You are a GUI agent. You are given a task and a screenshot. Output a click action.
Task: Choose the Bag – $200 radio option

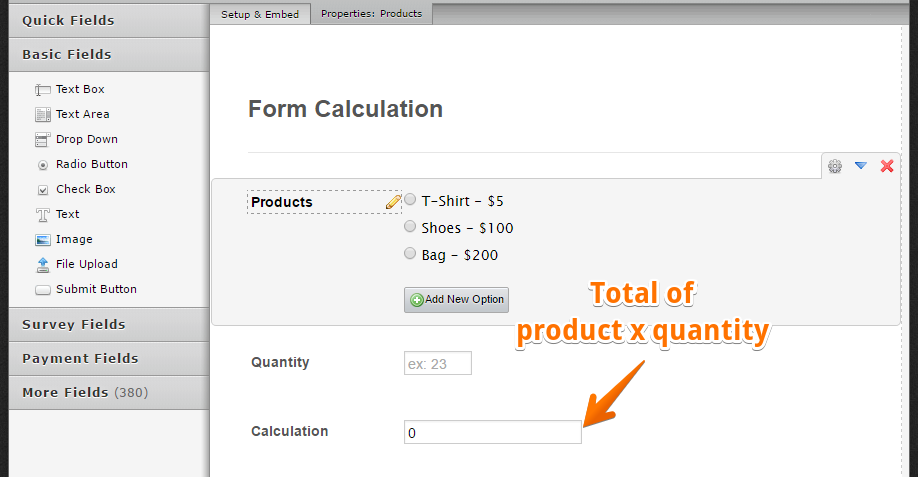click(x=410, y=254)
